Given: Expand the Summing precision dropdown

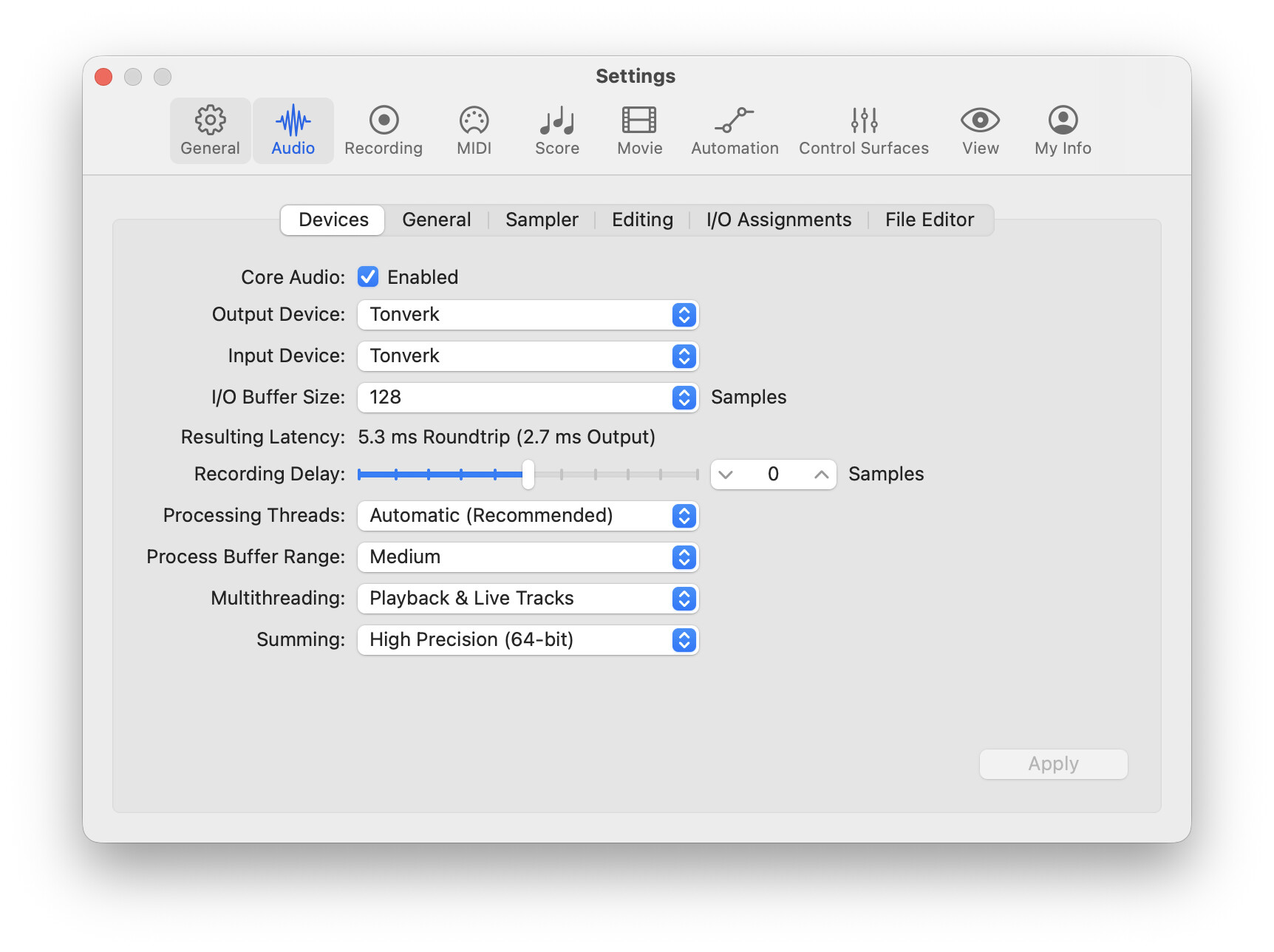Looking at the screenshot, I should tap(528, 640).
